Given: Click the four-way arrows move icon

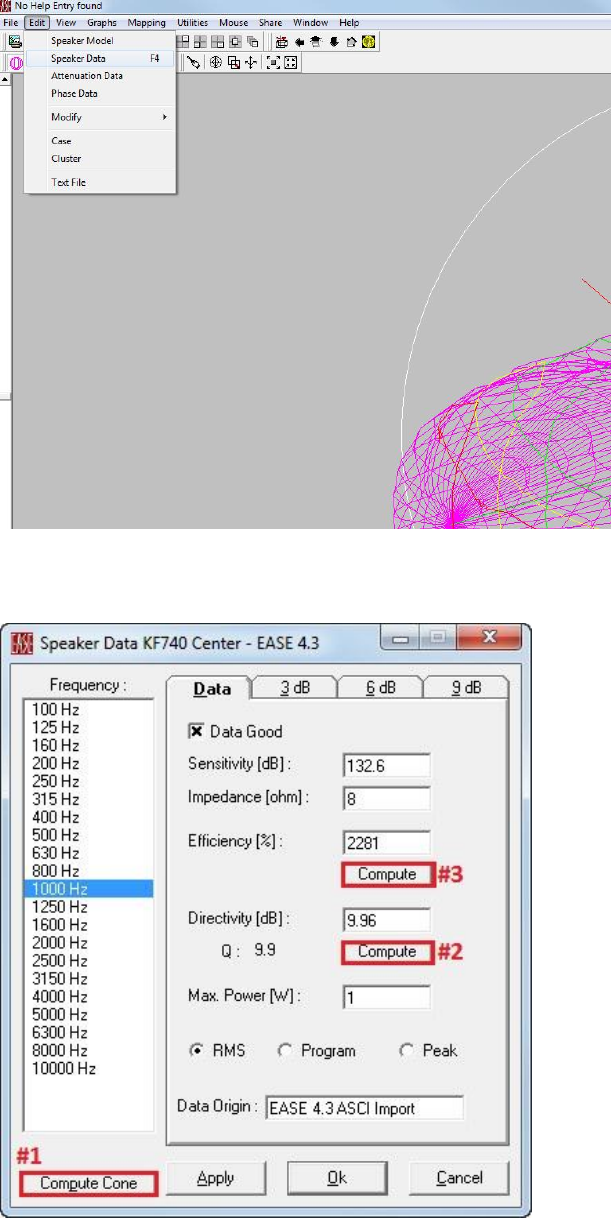Looking at the screenshot, I should [x=251, y=61].
